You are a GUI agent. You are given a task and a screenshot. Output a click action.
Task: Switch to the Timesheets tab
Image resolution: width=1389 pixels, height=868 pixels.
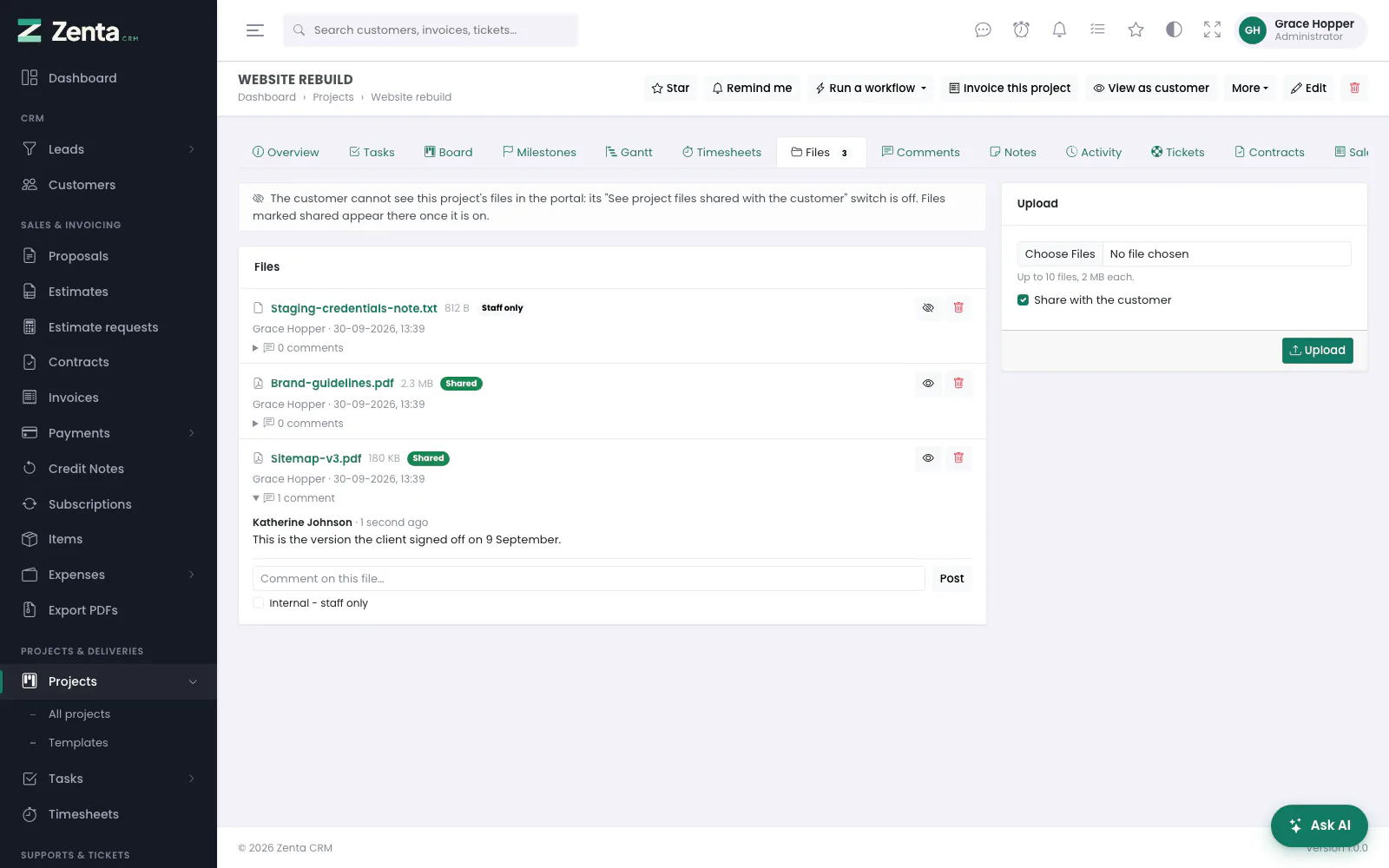pyautogui.click(x=721, y=153)
